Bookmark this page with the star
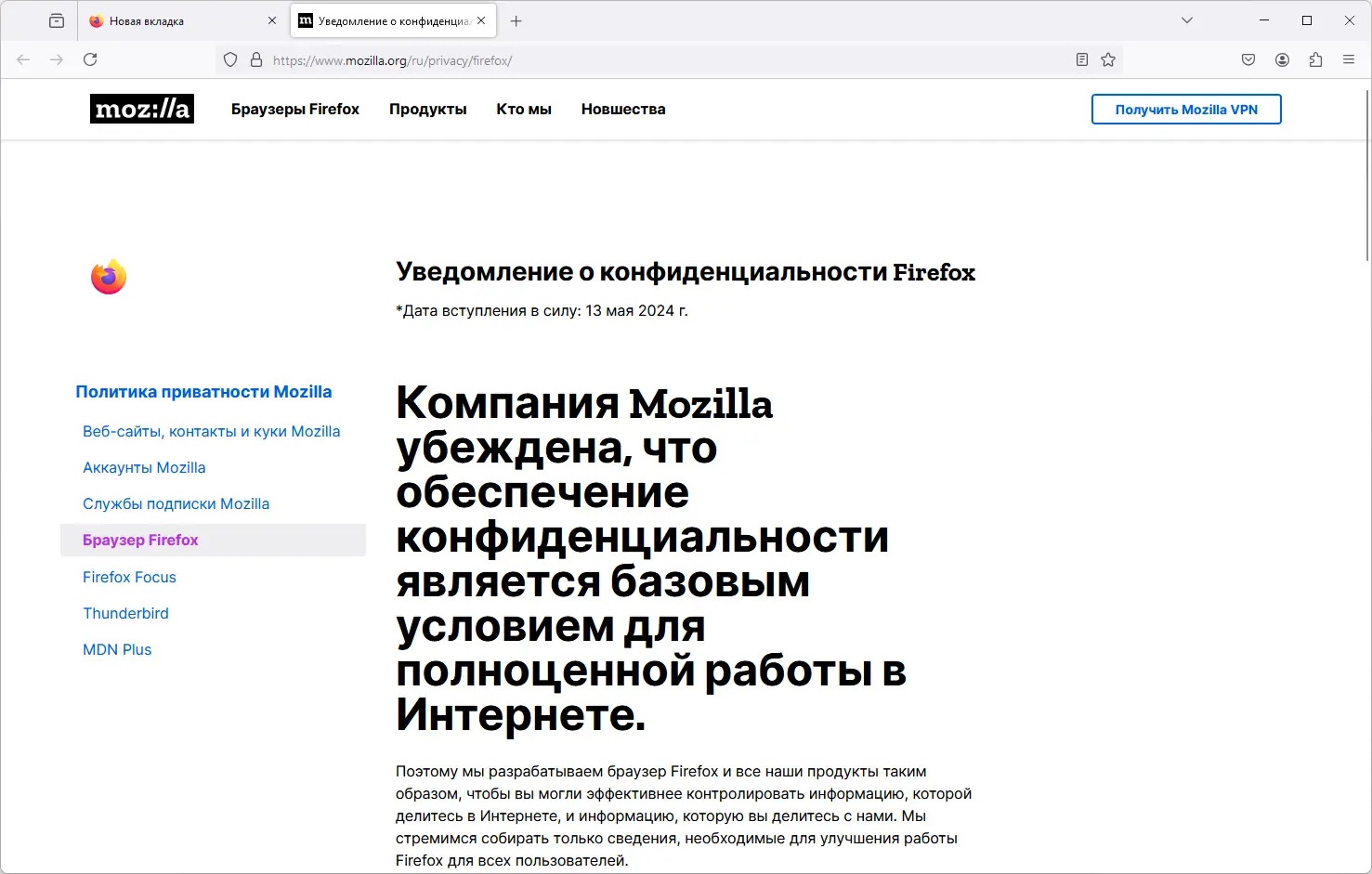 tap(1108, 60)
